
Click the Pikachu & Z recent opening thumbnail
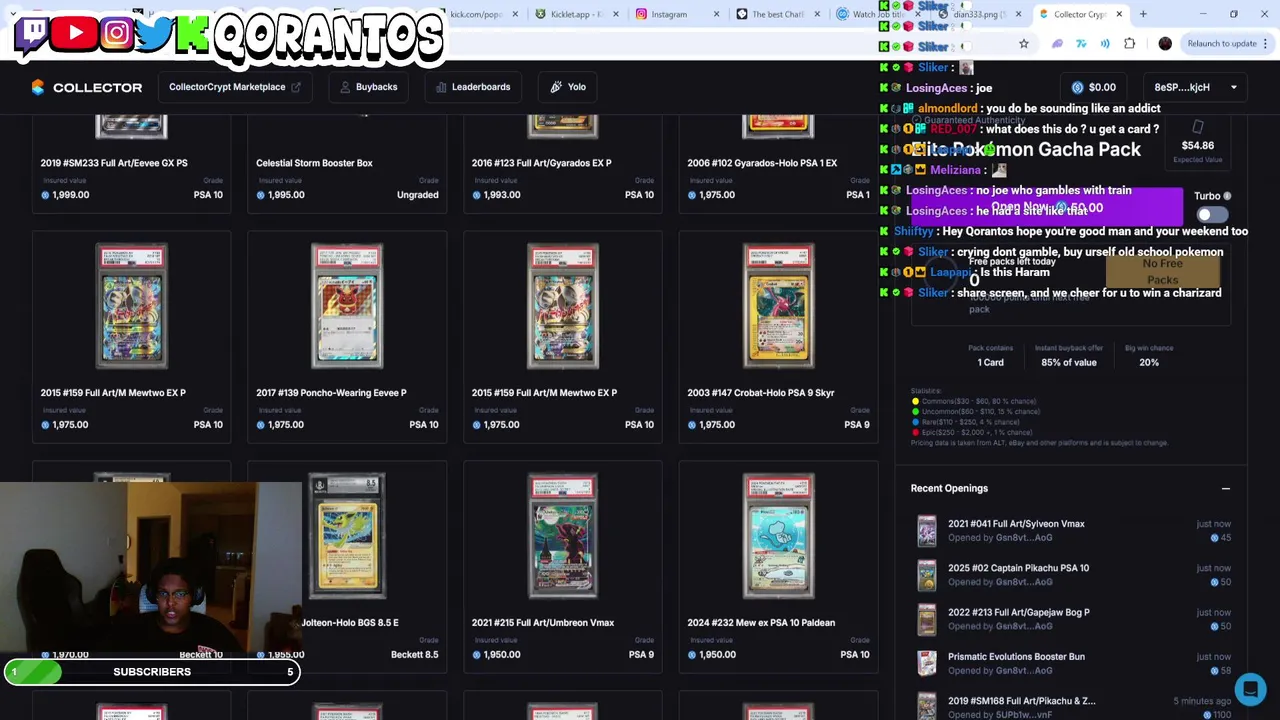927,705
